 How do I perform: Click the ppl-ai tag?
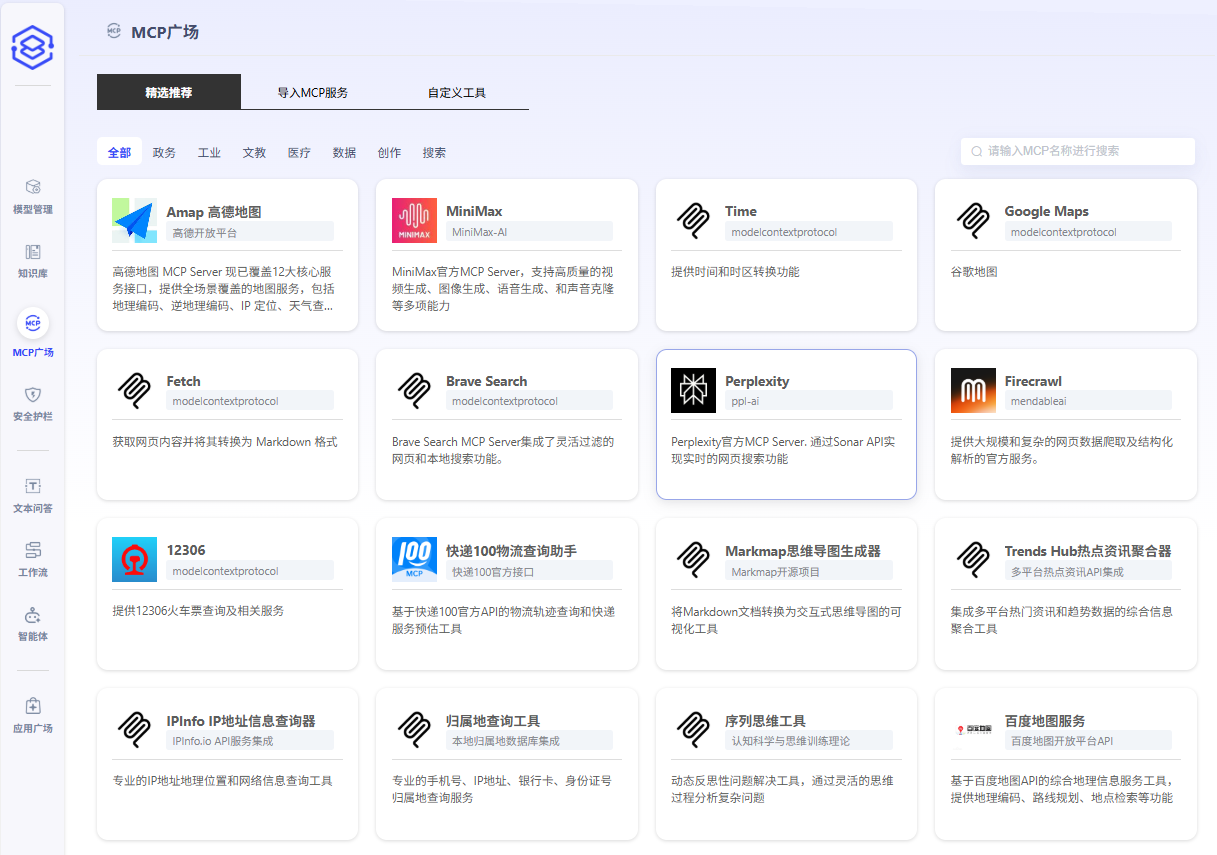click(x=809, y=401)
